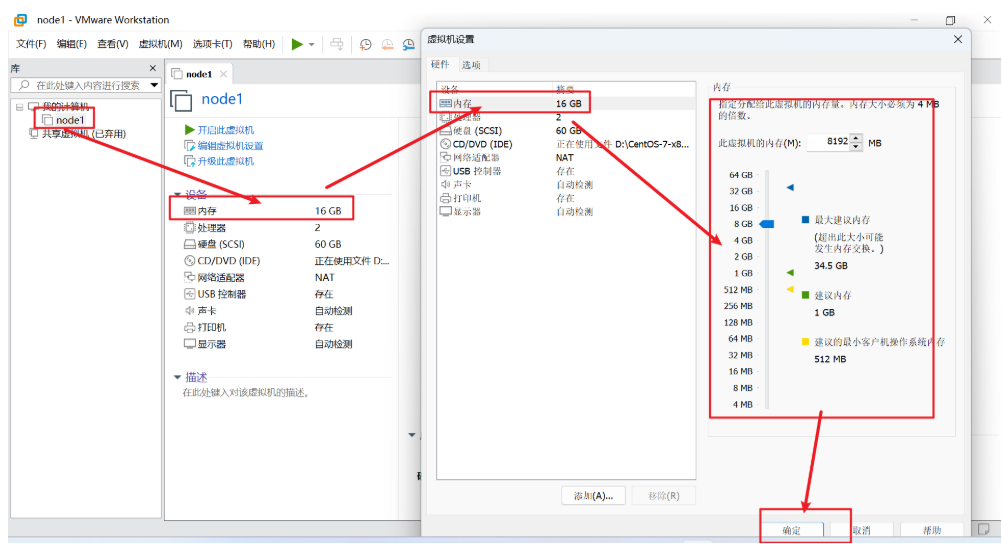The width and height of the screenshot is (1002, 544).
Task: Open the library search dropdown arrow
Action: [x=154, y=85]
